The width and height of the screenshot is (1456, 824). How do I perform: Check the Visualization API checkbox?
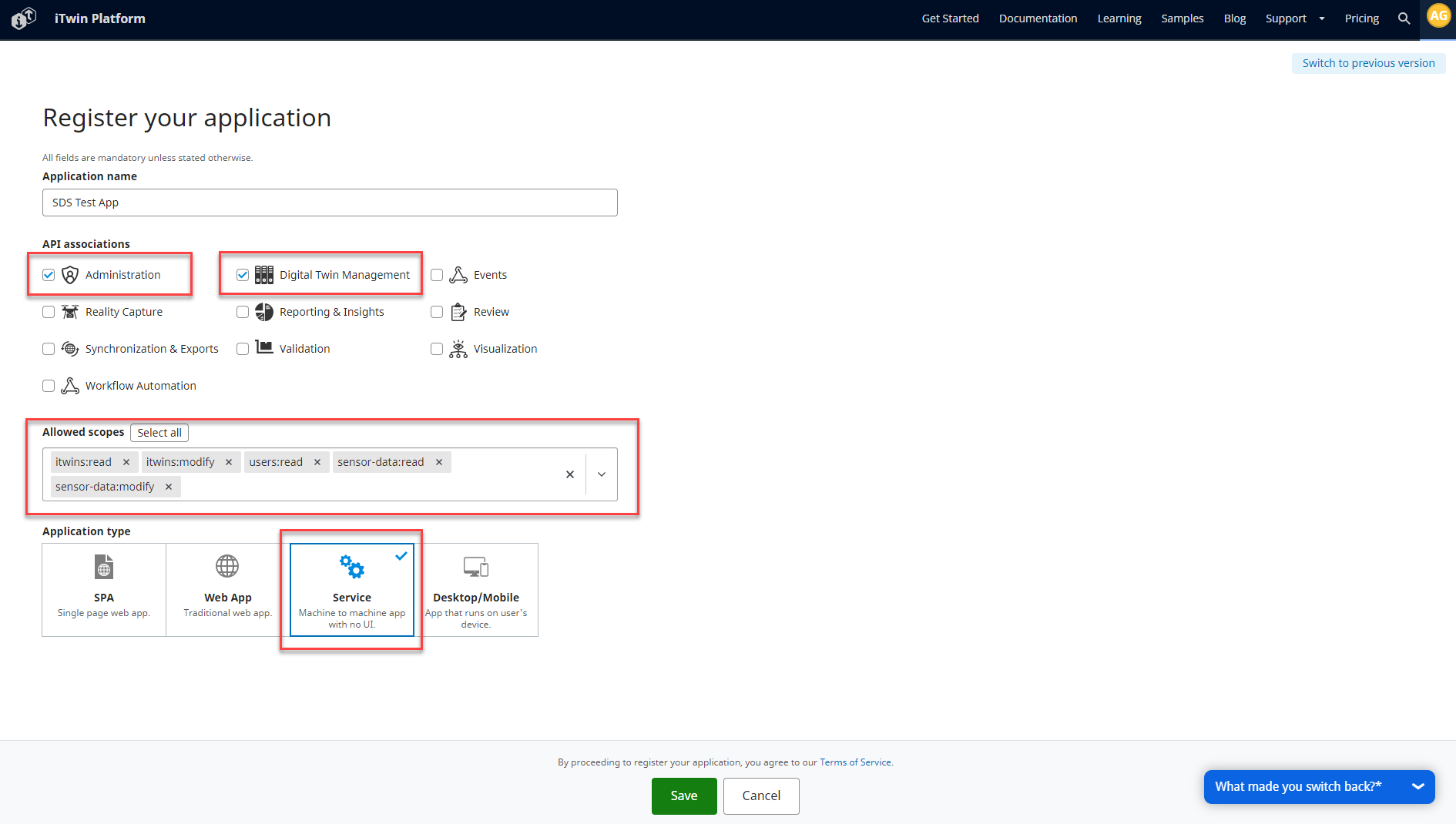point(437,349)
